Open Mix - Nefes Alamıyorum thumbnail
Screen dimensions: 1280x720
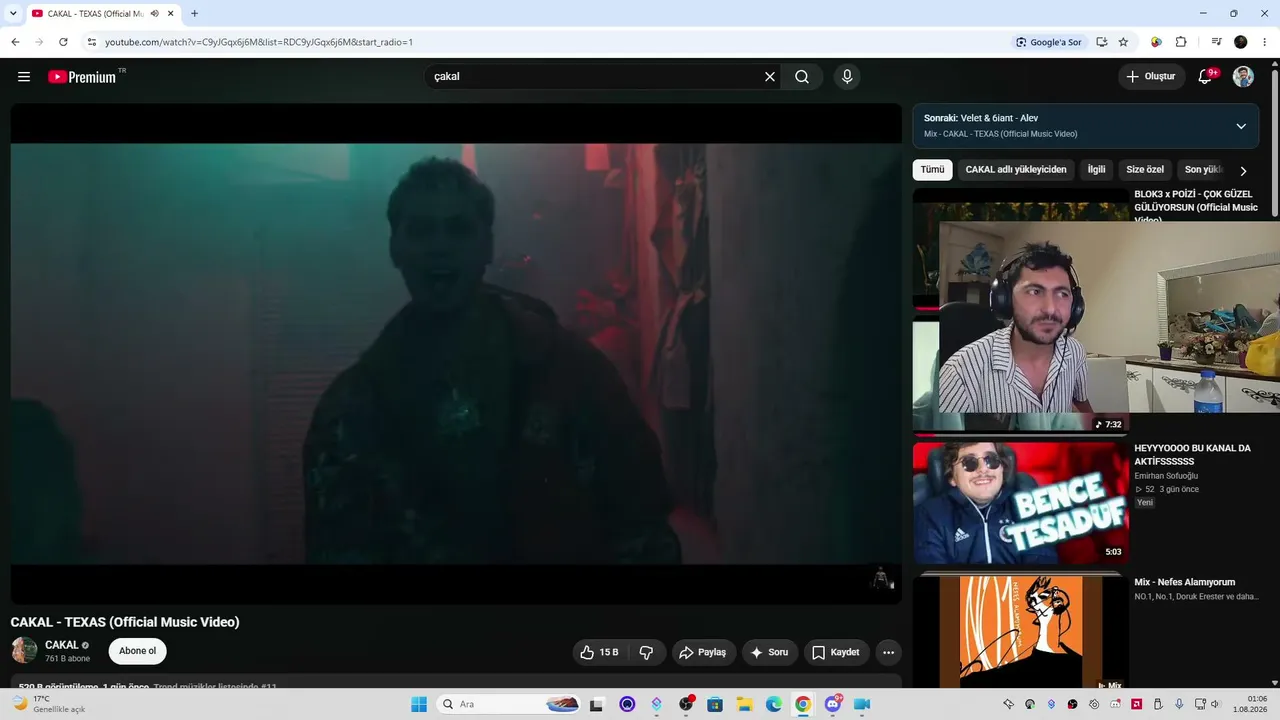point(1020,632)
